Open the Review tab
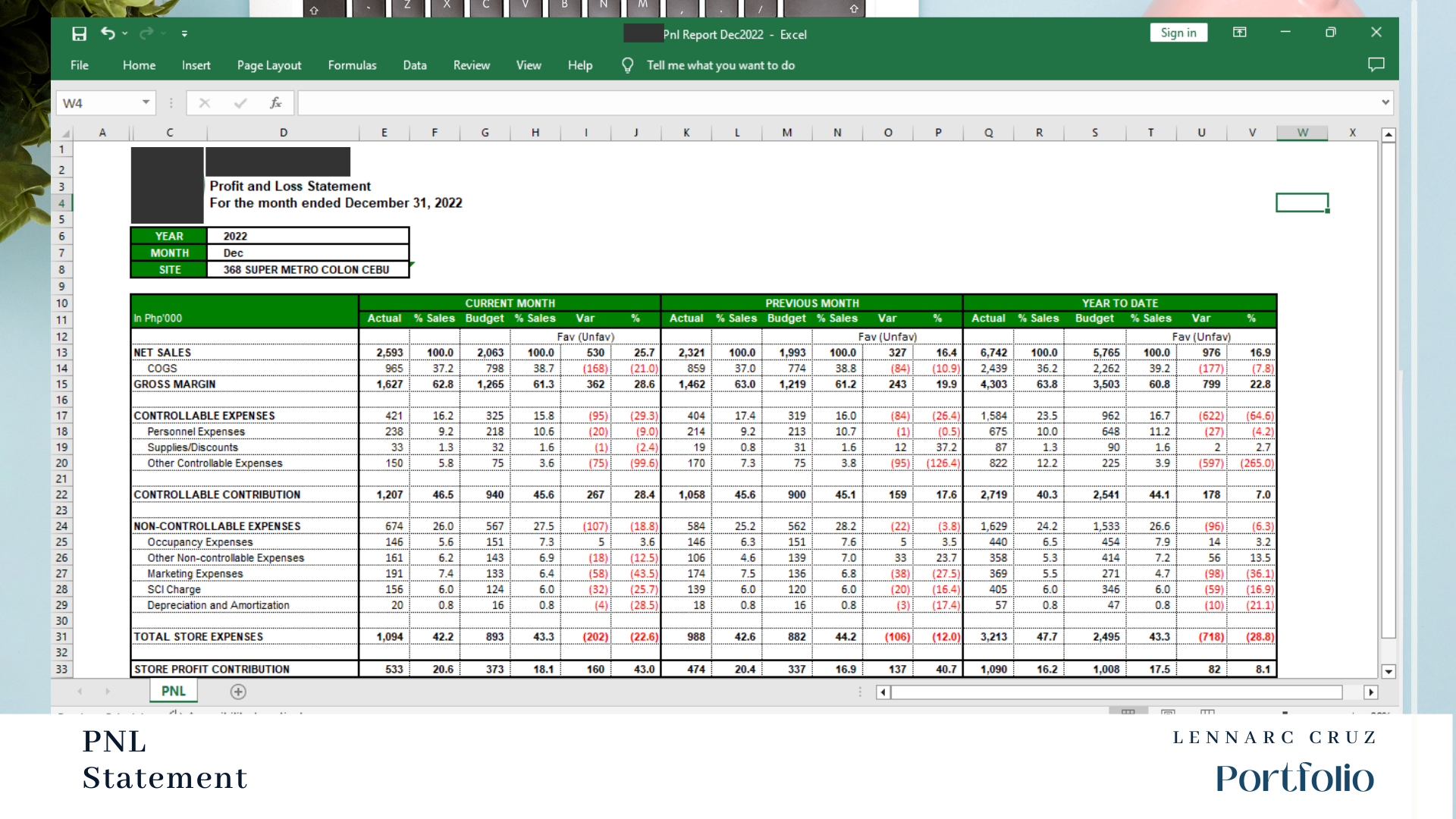Screen dimensions: 1456x819 (472, 65)
